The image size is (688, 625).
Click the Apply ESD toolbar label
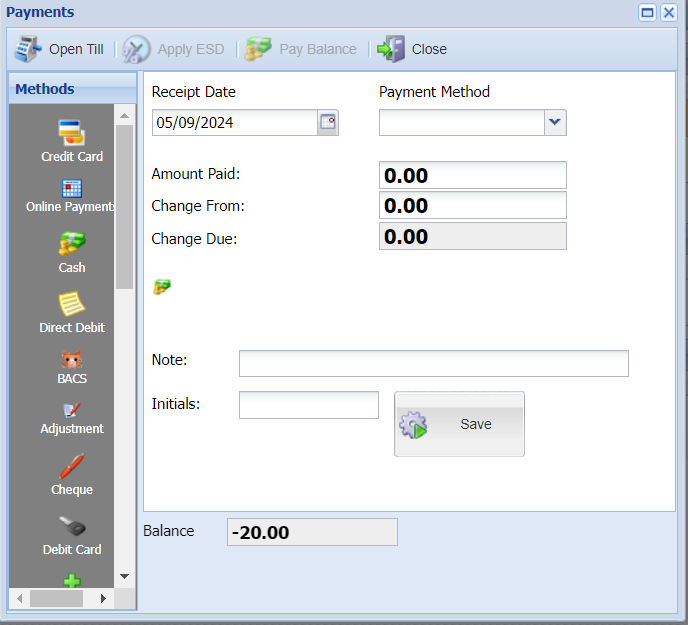(191, 49)
